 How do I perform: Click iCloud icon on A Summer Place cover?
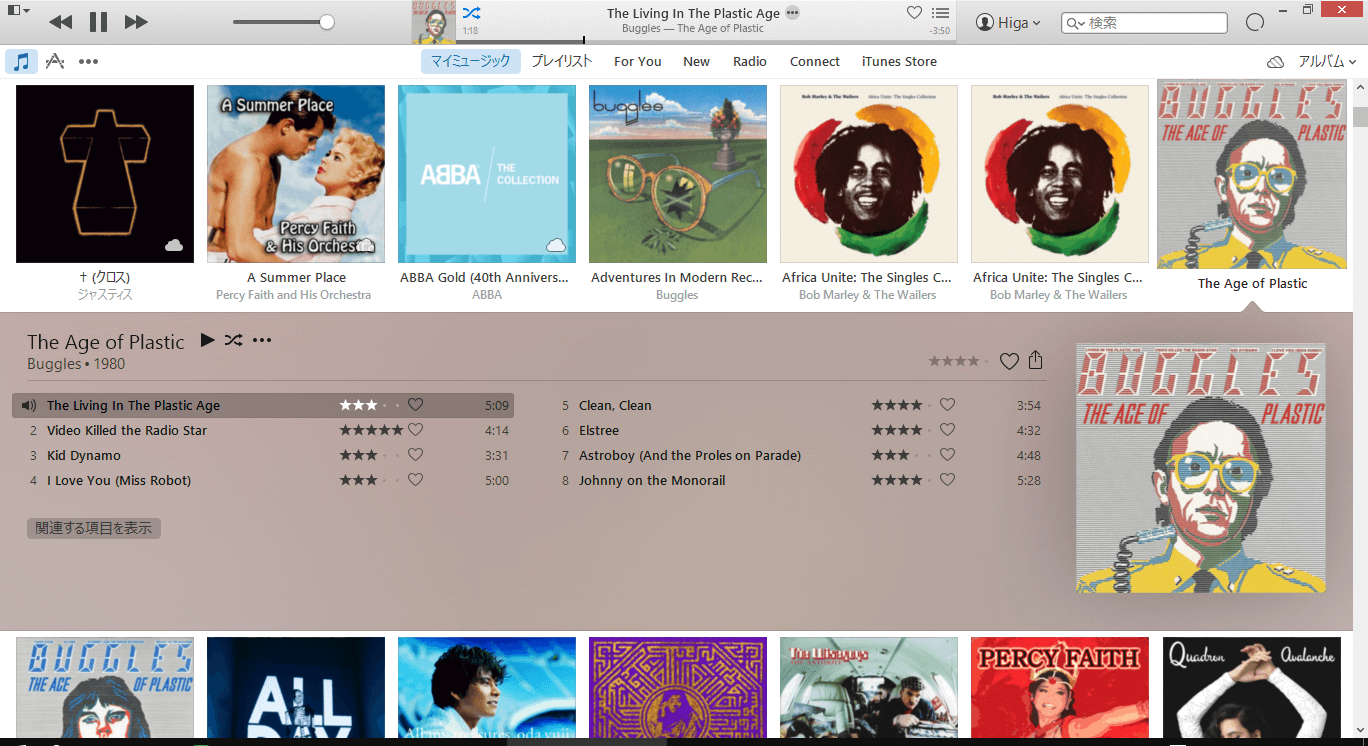(365, 245)
